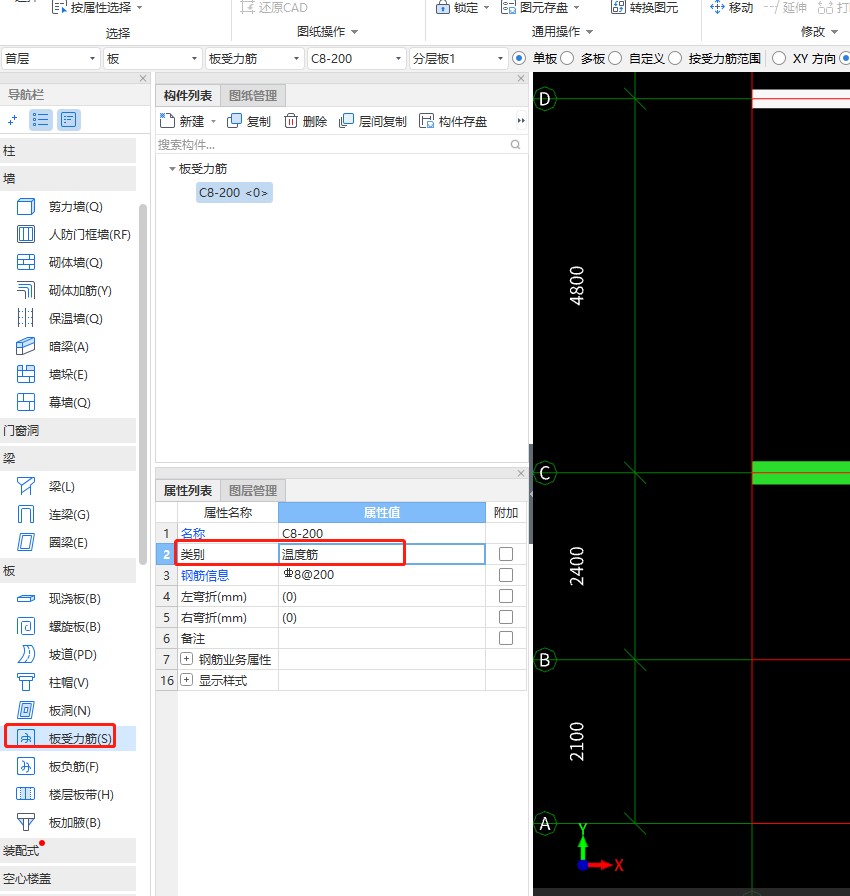Viewport: 850px width, 896px height.
Task: Tick the 附加 checkbox for 左弯折(mm) row
Action: pos(506,596)
